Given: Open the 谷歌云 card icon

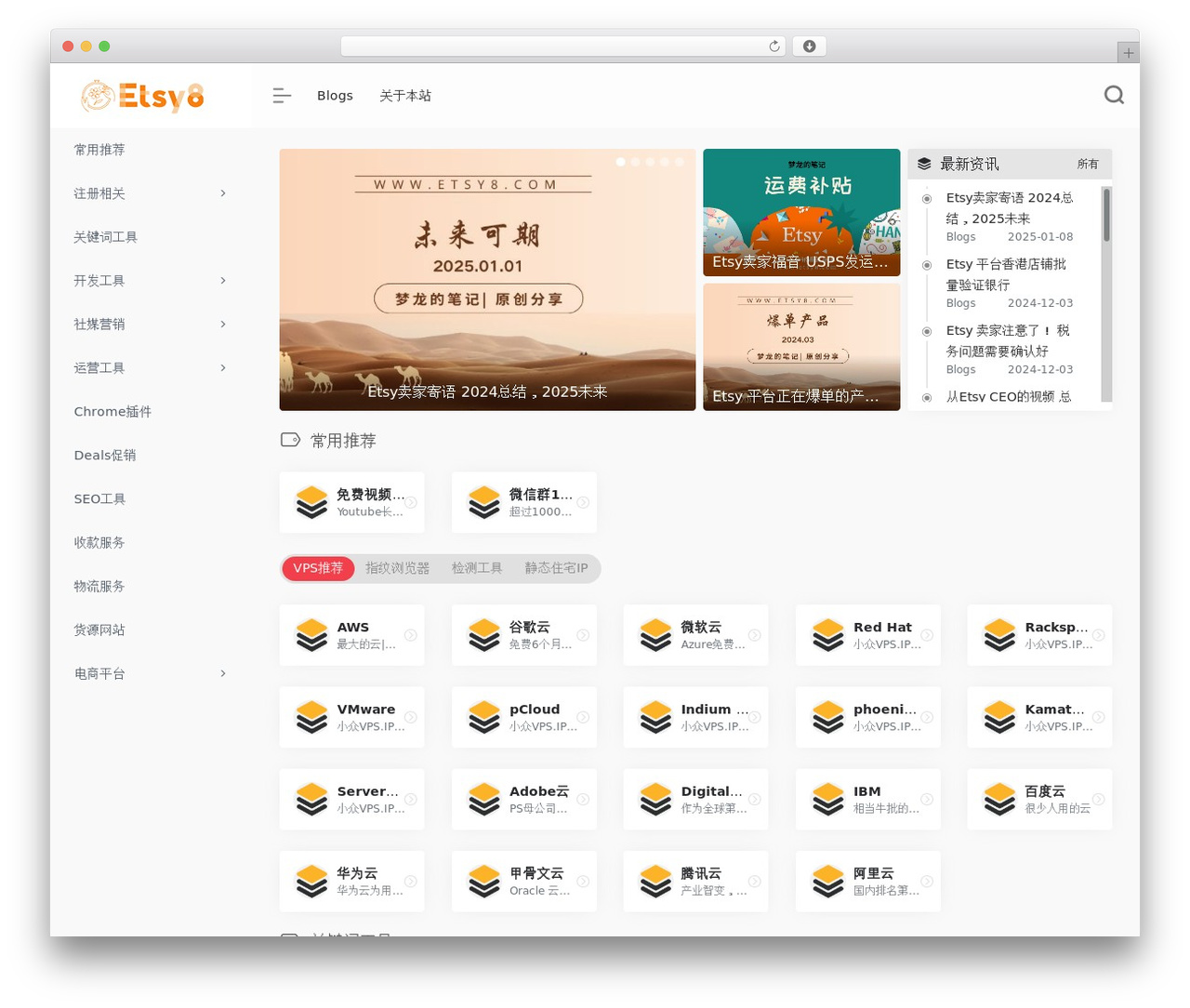Looking at the screenshot, I should (x=484, y=635).
